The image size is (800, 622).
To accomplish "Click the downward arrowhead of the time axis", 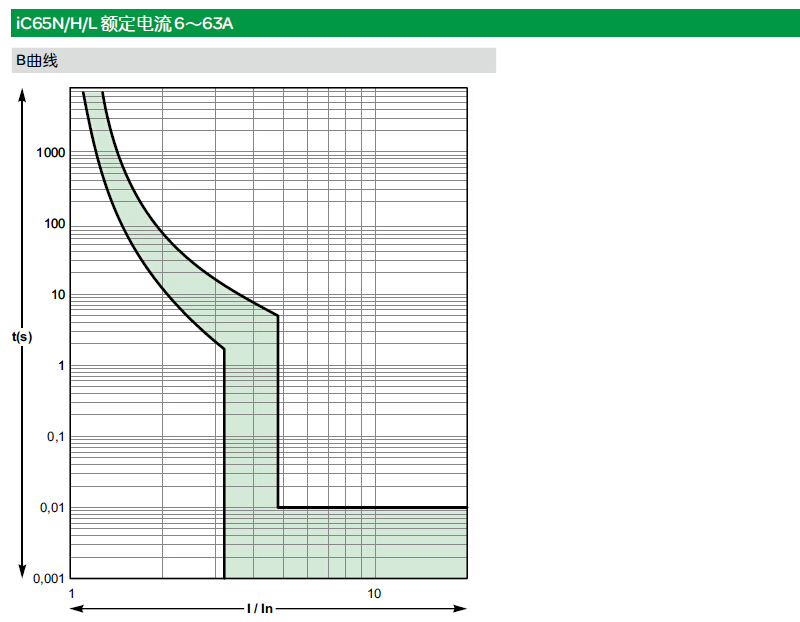I will 22,572.
